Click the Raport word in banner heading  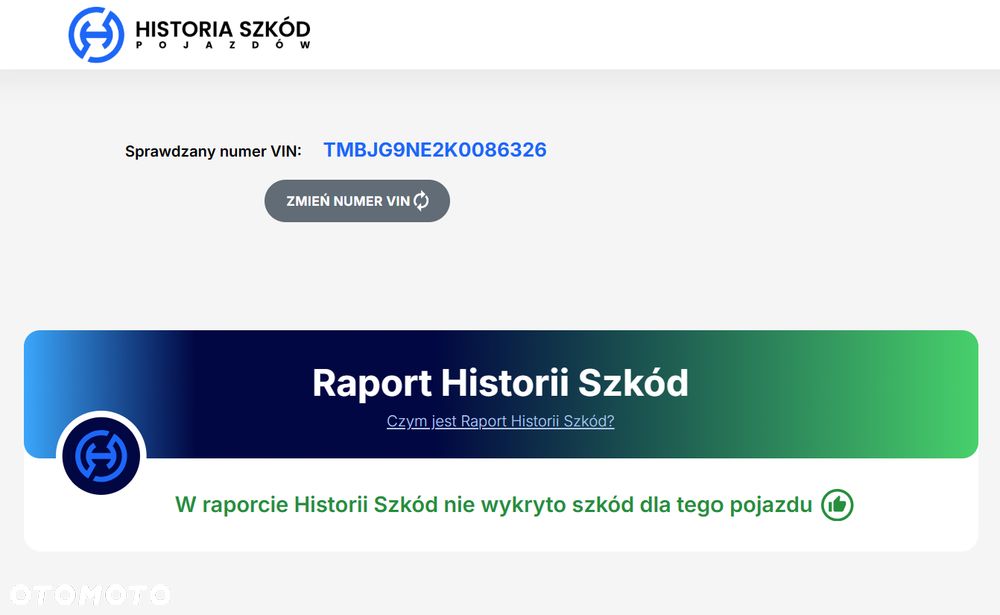click(372, 383)
